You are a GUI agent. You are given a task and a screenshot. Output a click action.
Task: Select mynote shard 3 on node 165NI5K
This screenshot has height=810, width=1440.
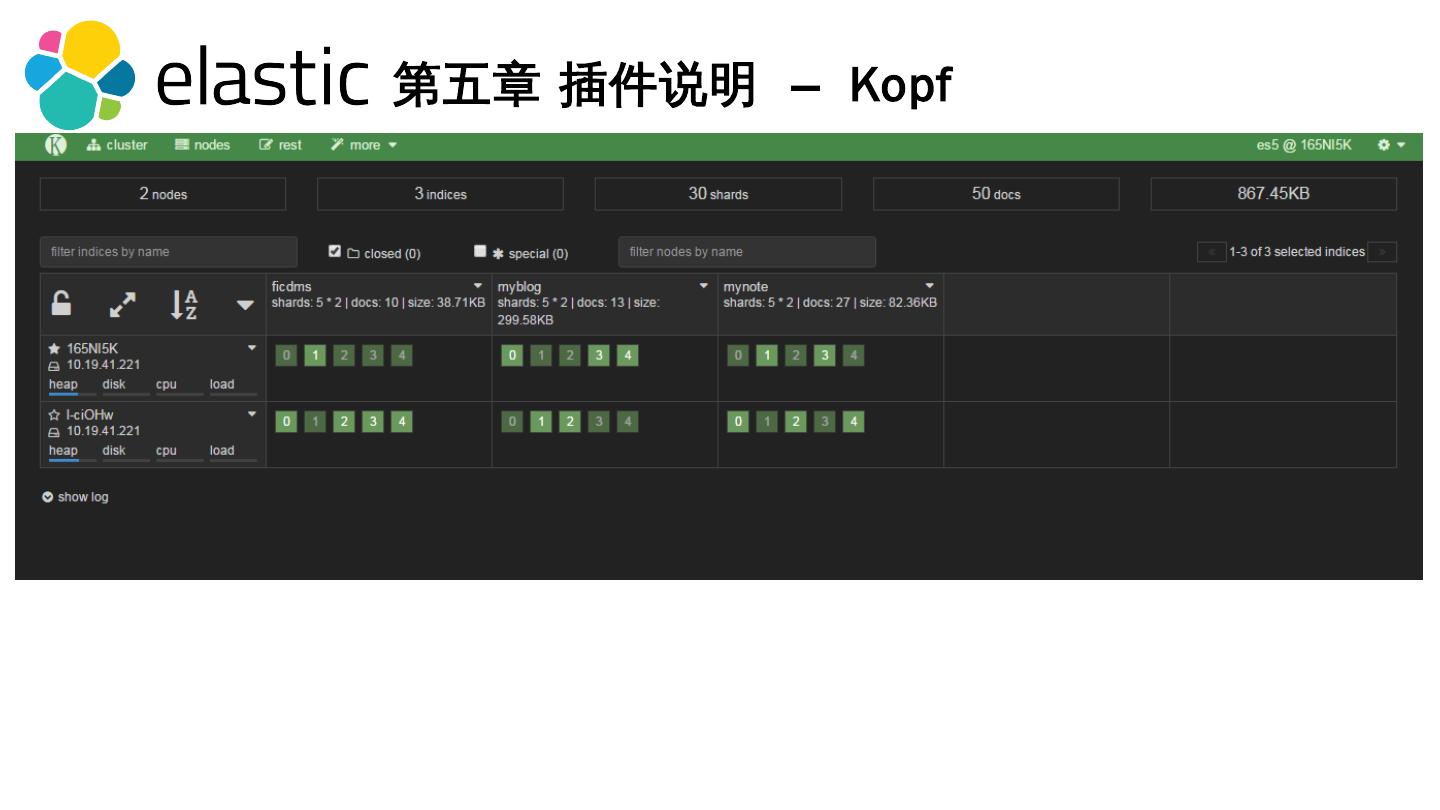point(825,355)
